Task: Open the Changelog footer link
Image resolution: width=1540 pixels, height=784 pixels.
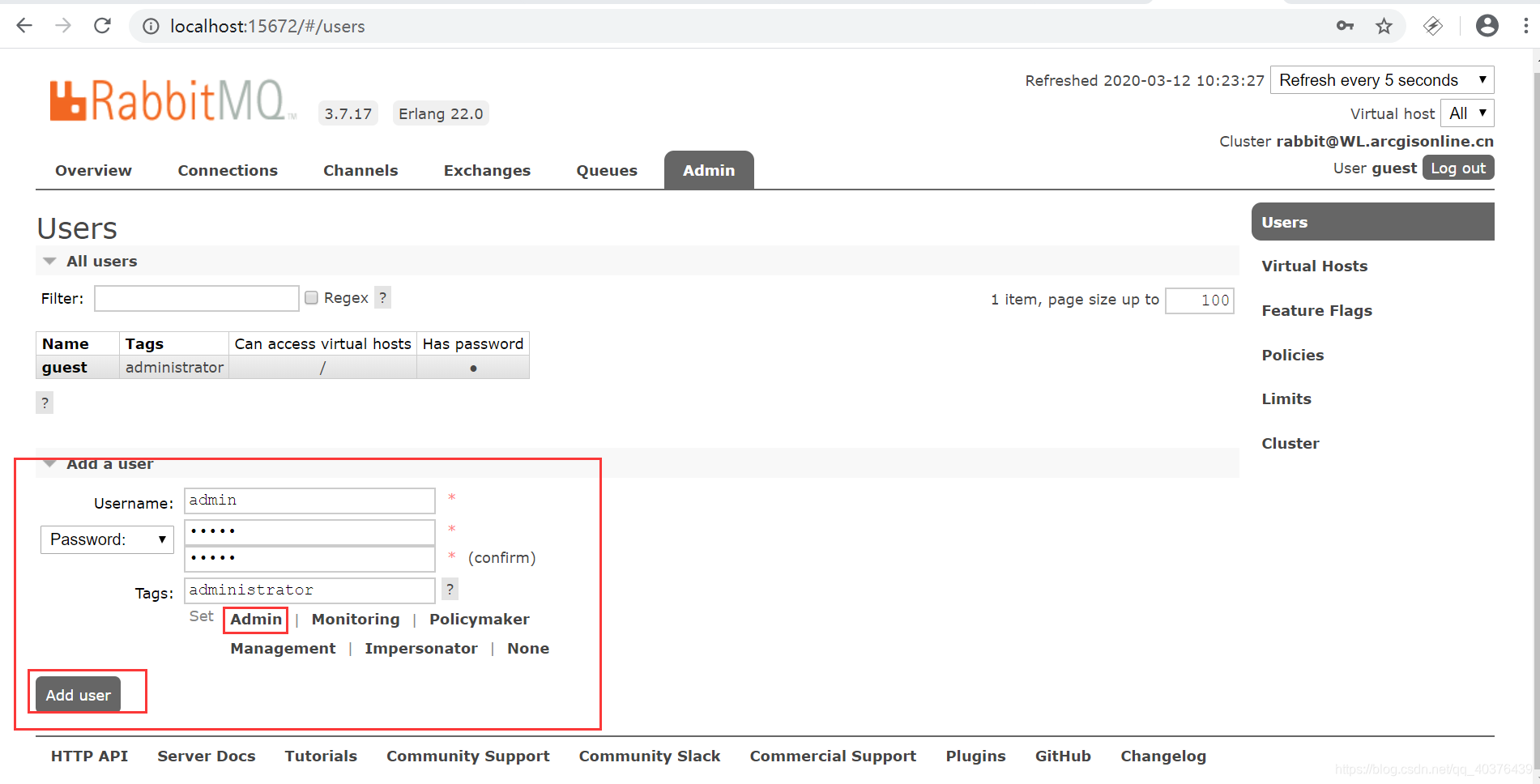Action: tap(1163, 756)
